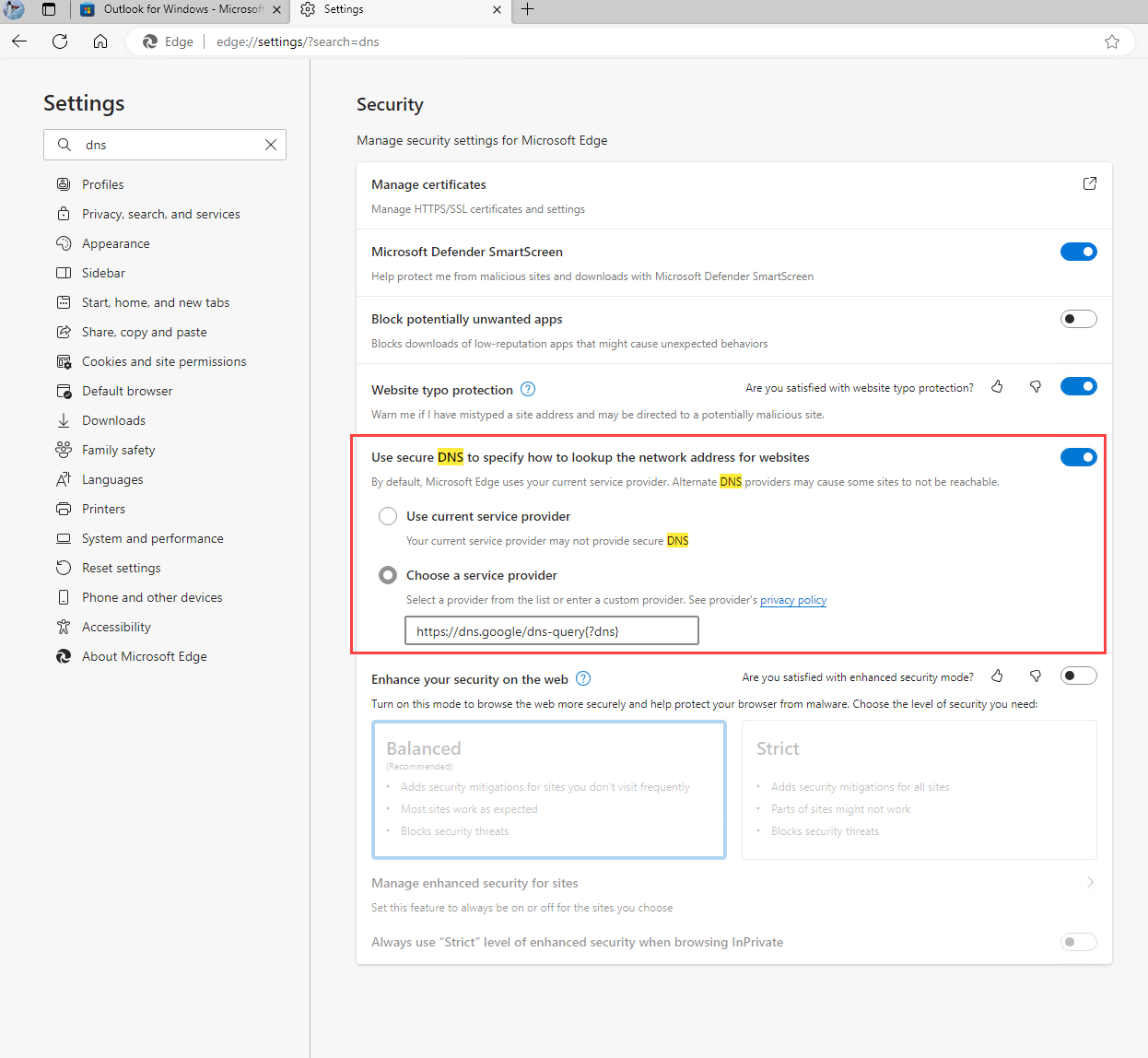Click the Edge logo in address bar

click(150, 41)
